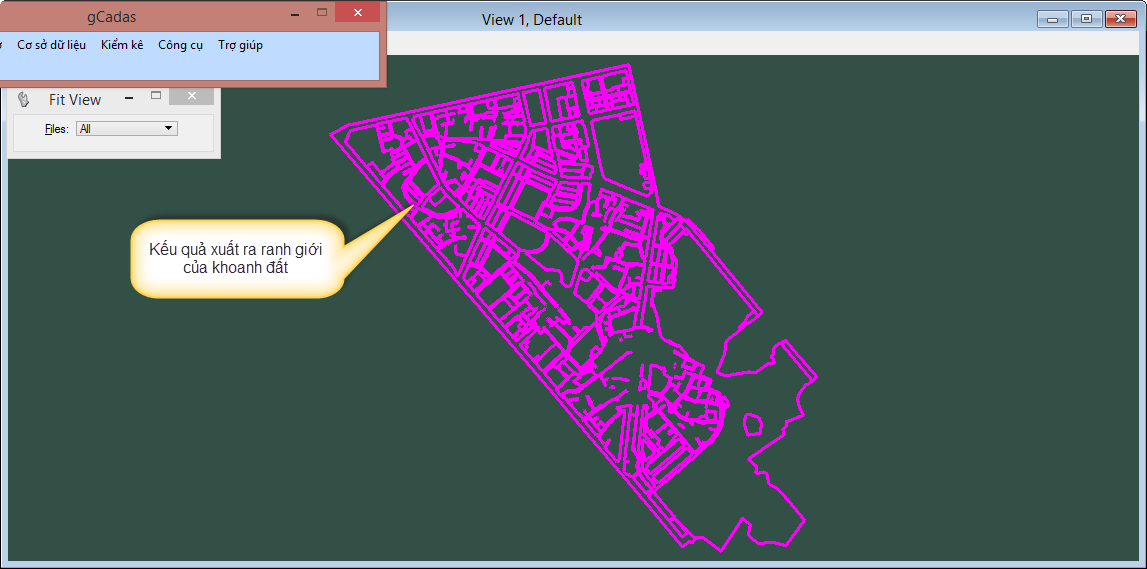Select the Fit View title bar
1147x569 pixels.
[x=75, y=99]
